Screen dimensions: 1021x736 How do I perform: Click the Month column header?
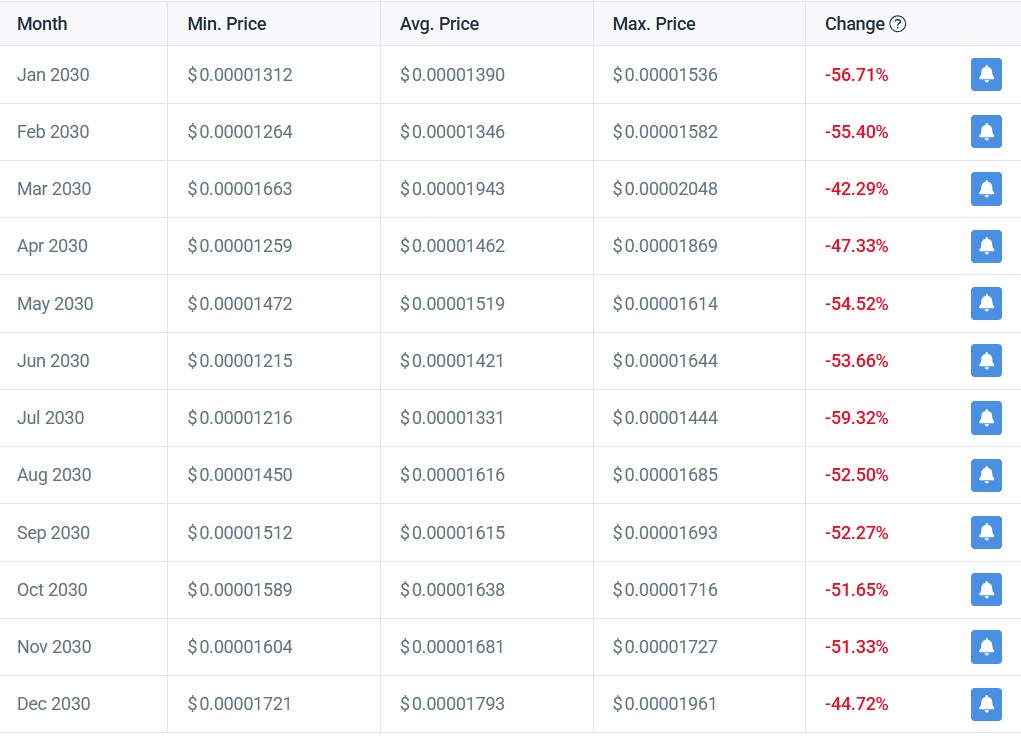[x=41, y=23]
